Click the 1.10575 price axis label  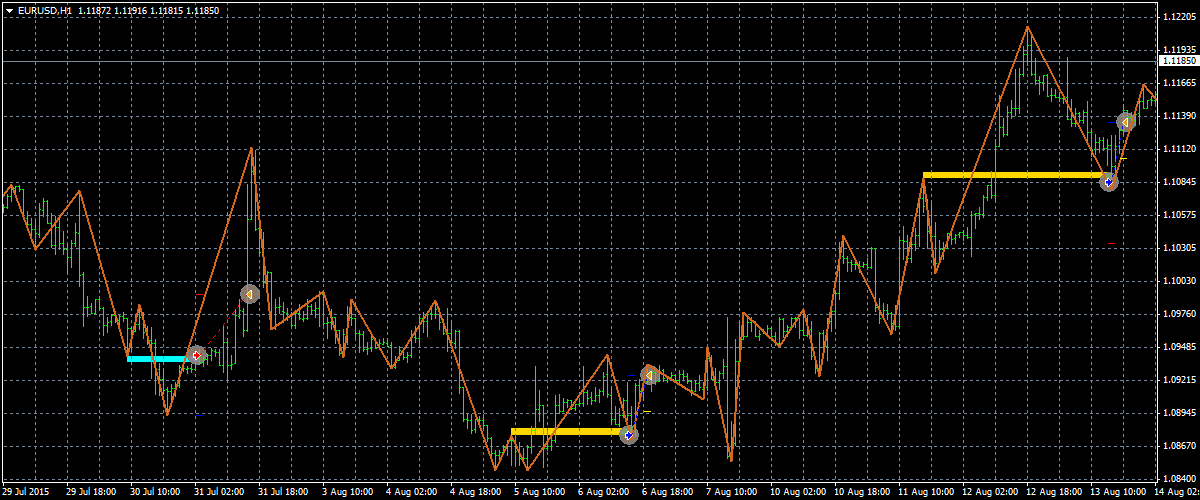(1180, 215)
